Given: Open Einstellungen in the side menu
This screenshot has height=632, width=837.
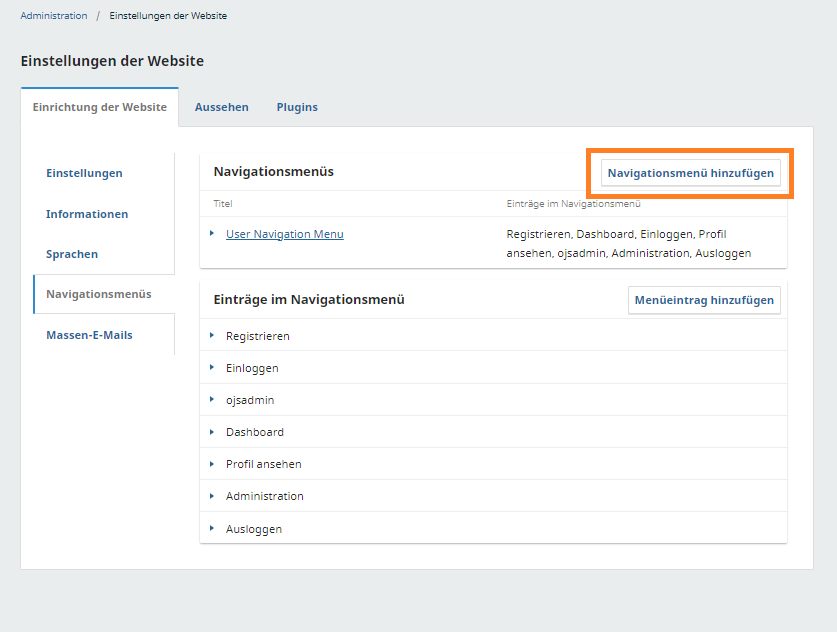Looking at the screenshot, I should coord(84,173).
